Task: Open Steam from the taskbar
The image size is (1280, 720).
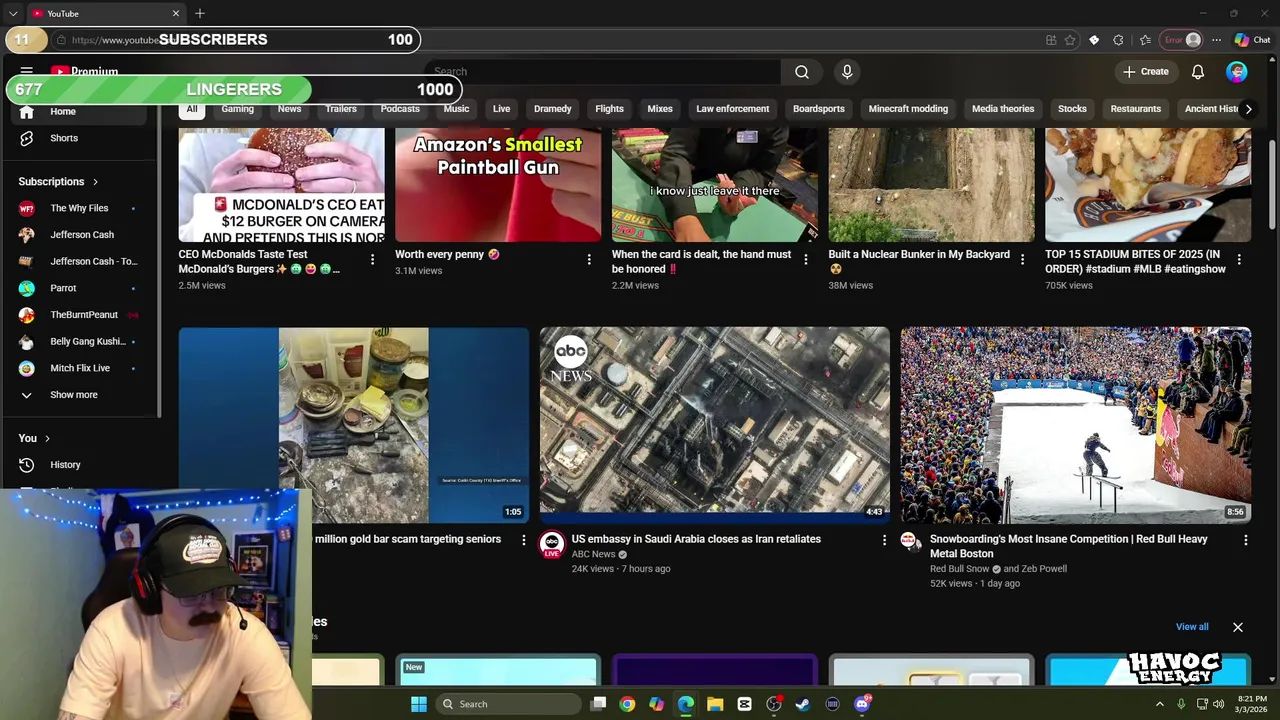Action: 803,704
